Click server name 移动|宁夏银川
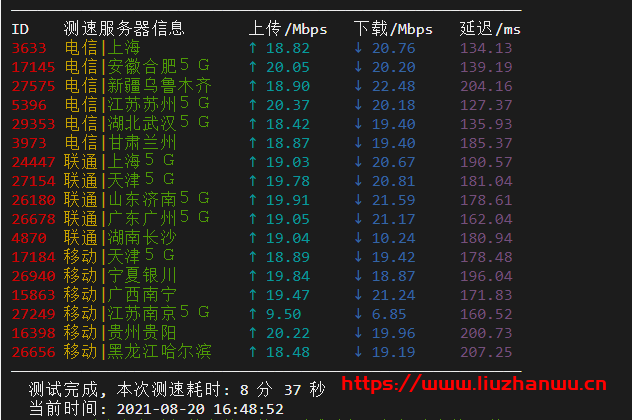 tap(120, 275)
